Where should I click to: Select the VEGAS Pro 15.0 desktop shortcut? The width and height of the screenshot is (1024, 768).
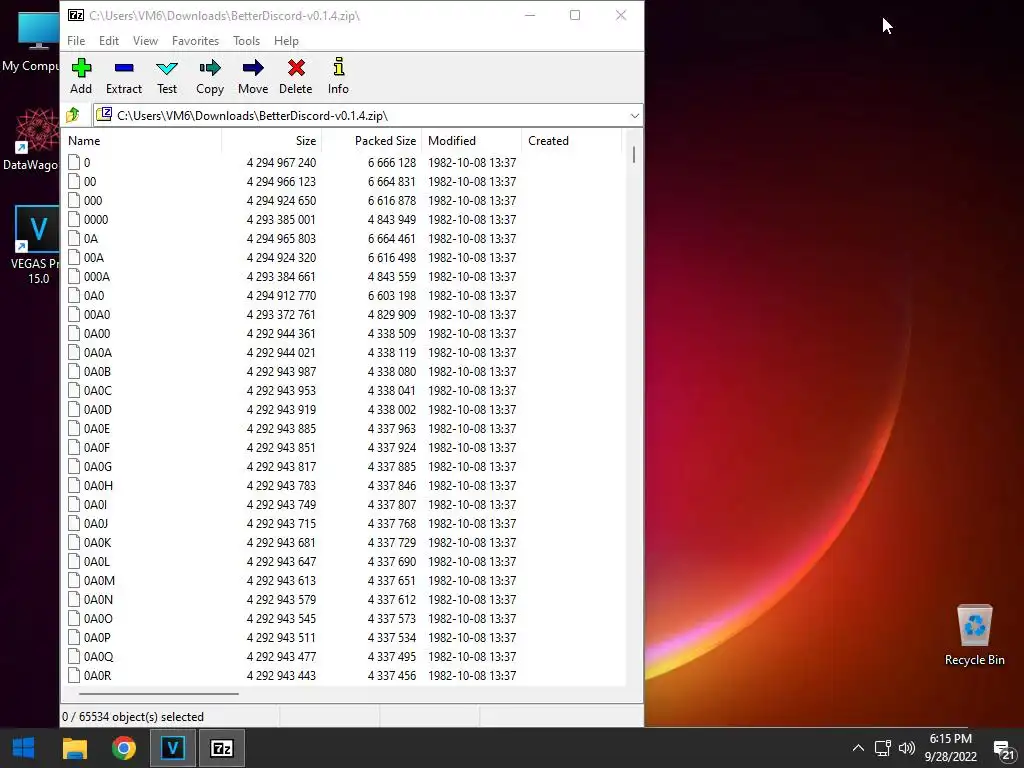(x=37, y=245)
